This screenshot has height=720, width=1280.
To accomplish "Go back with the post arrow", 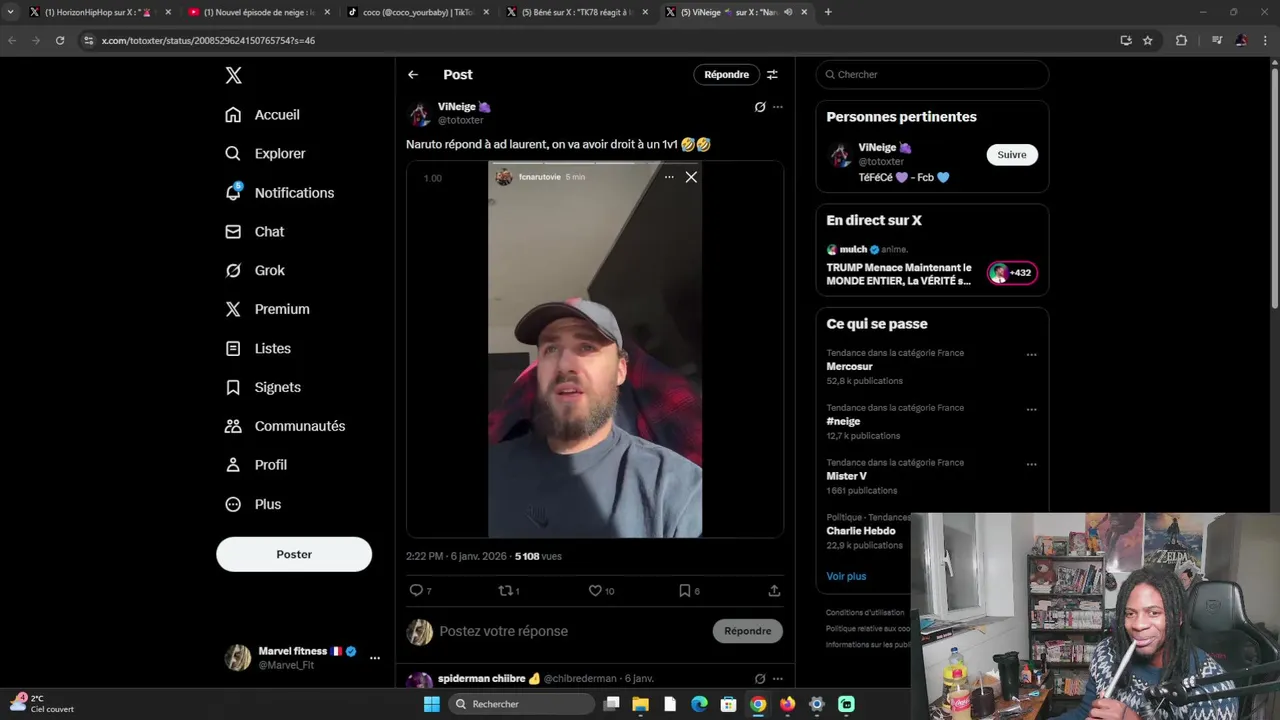I will (x=413, y=75).
